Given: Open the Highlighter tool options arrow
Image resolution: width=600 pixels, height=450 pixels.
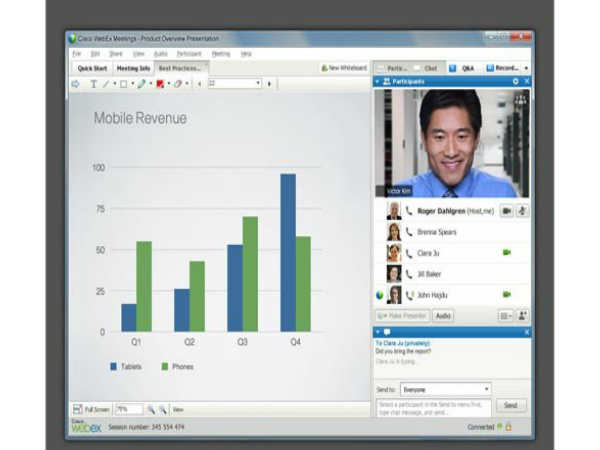Looking at the screenshot, I should click(x=150, y=83).
